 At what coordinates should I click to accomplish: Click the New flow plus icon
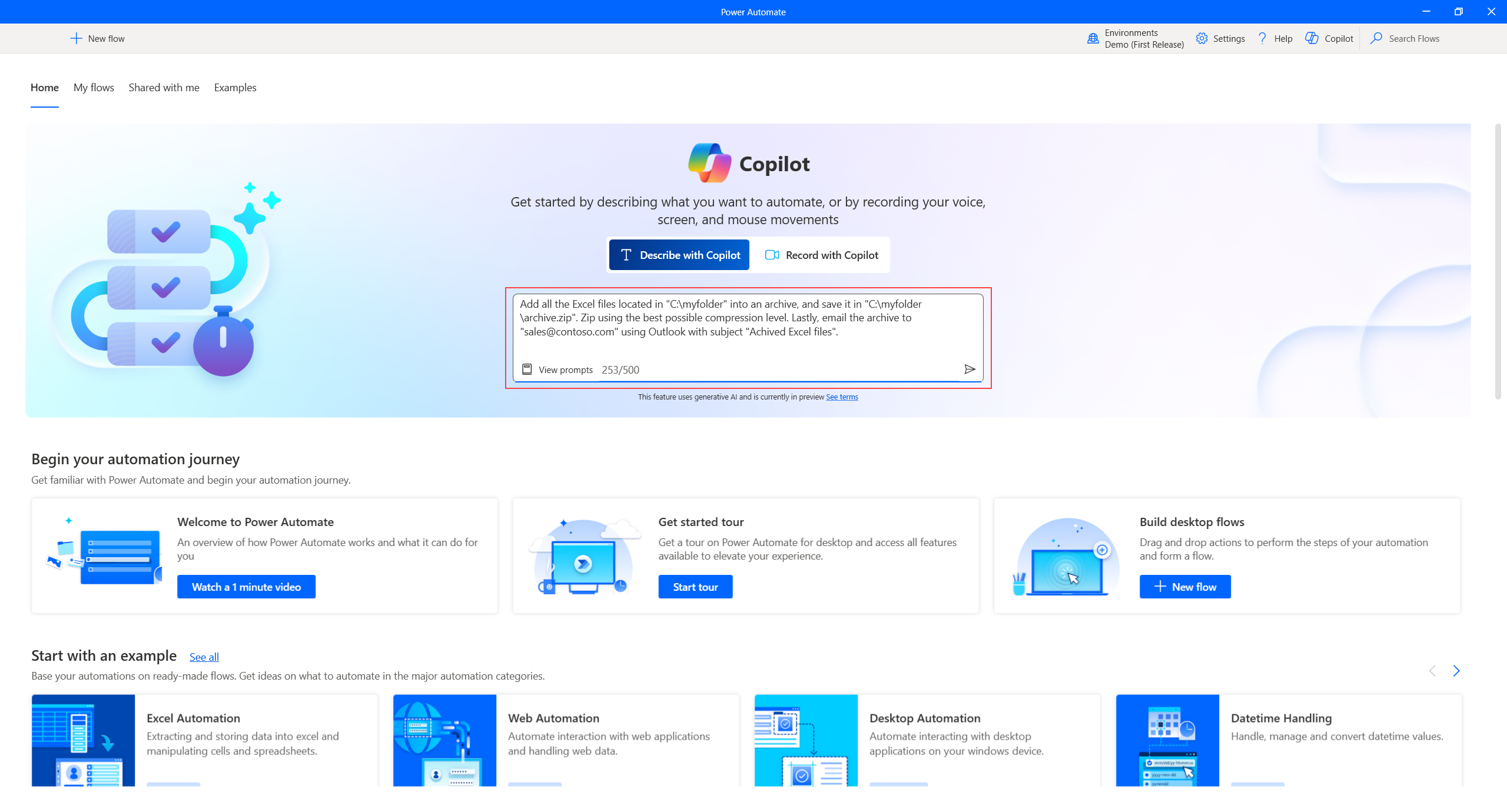[76, 38]
